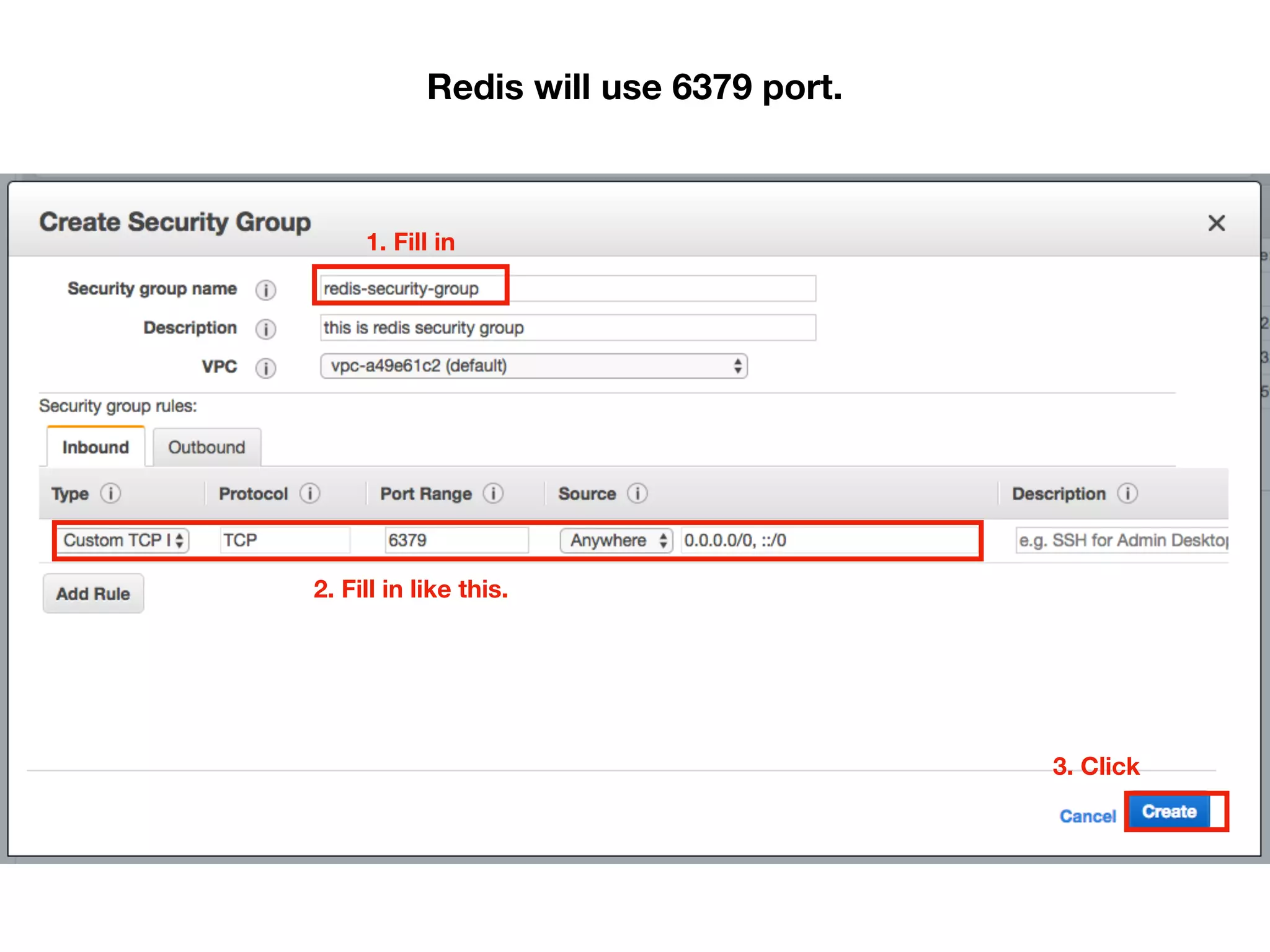This screenshot has height=952, width=1270.
Task: Click info icon beside Port Range header
Action: click(x=493, y=493)
